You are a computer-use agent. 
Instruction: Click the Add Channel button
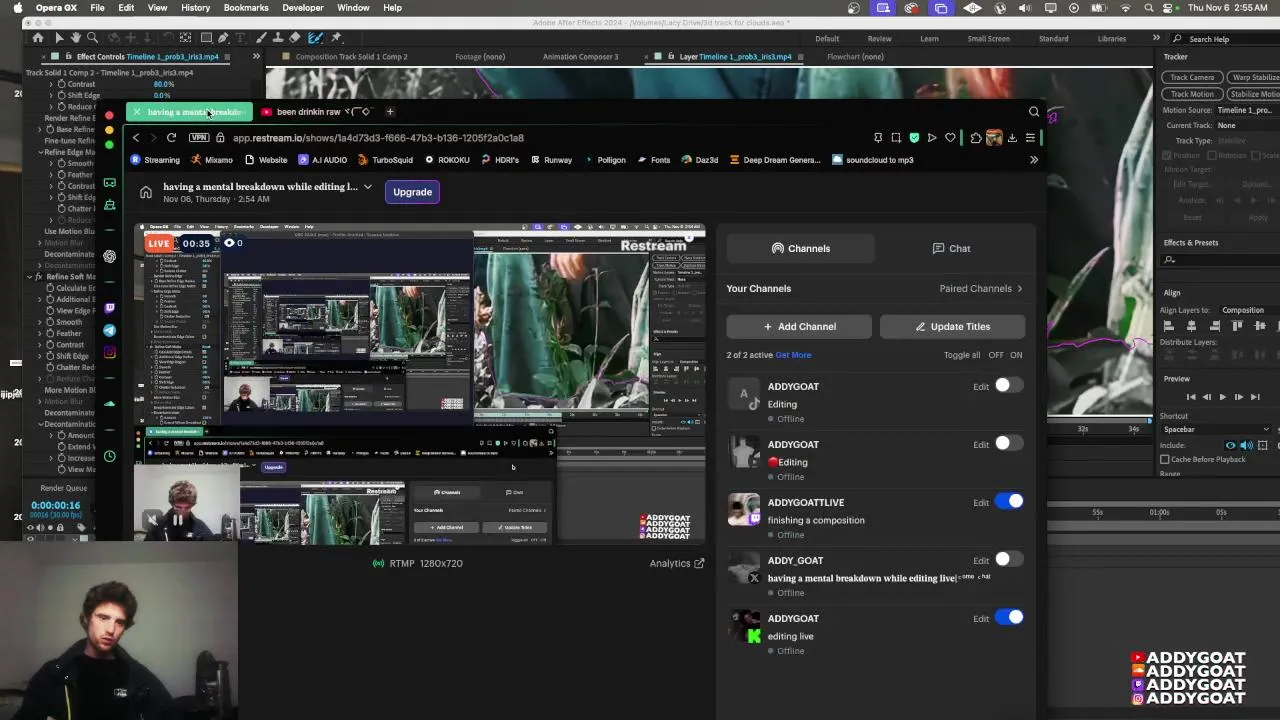(799, 326)
